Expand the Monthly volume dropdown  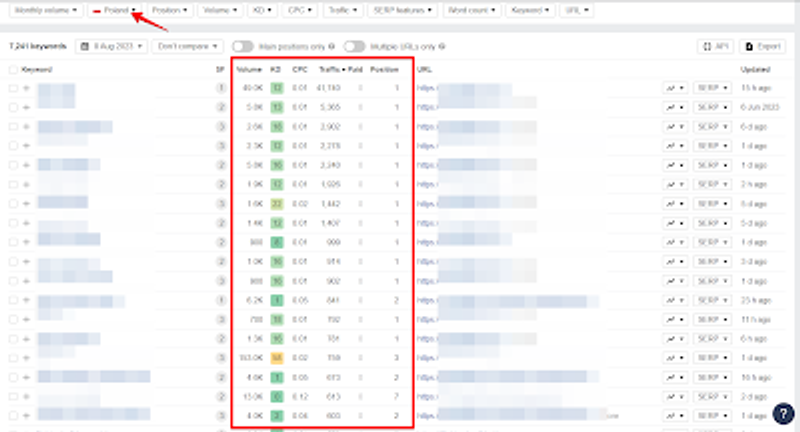46,10
